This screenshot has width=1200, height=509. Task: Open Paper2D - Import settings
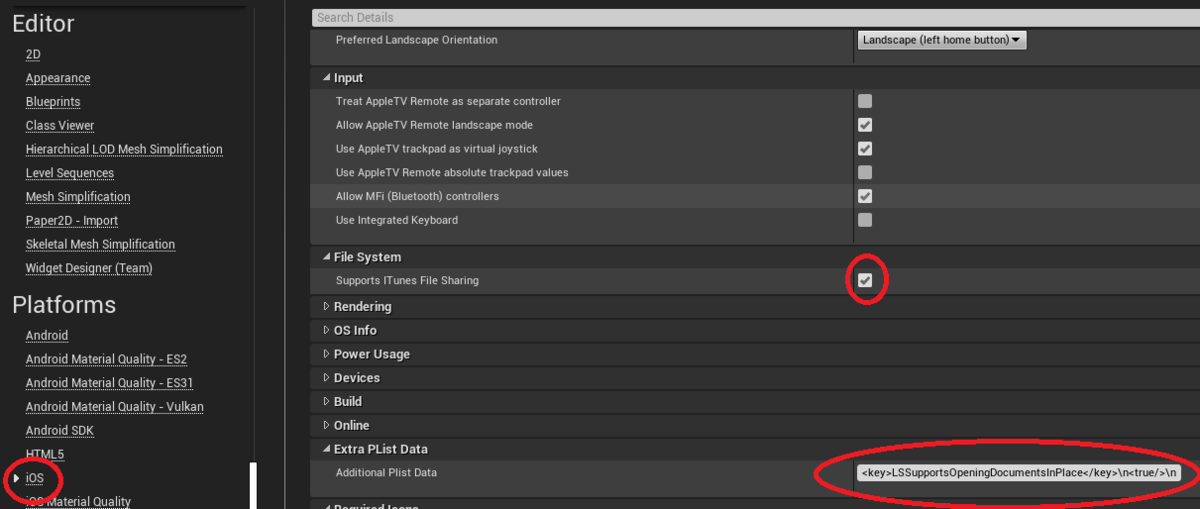(x=72, y=221)
